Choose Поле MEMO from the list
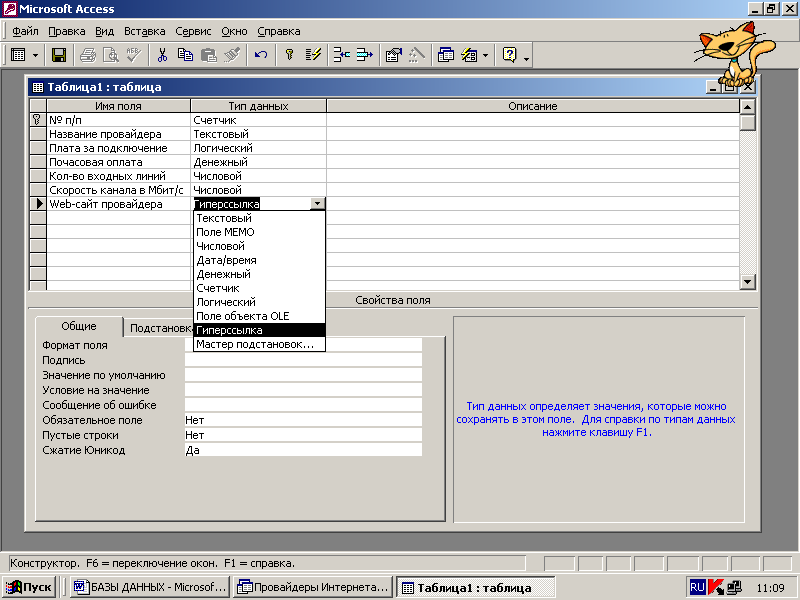800x600 pixels. (x=260, y=232)
